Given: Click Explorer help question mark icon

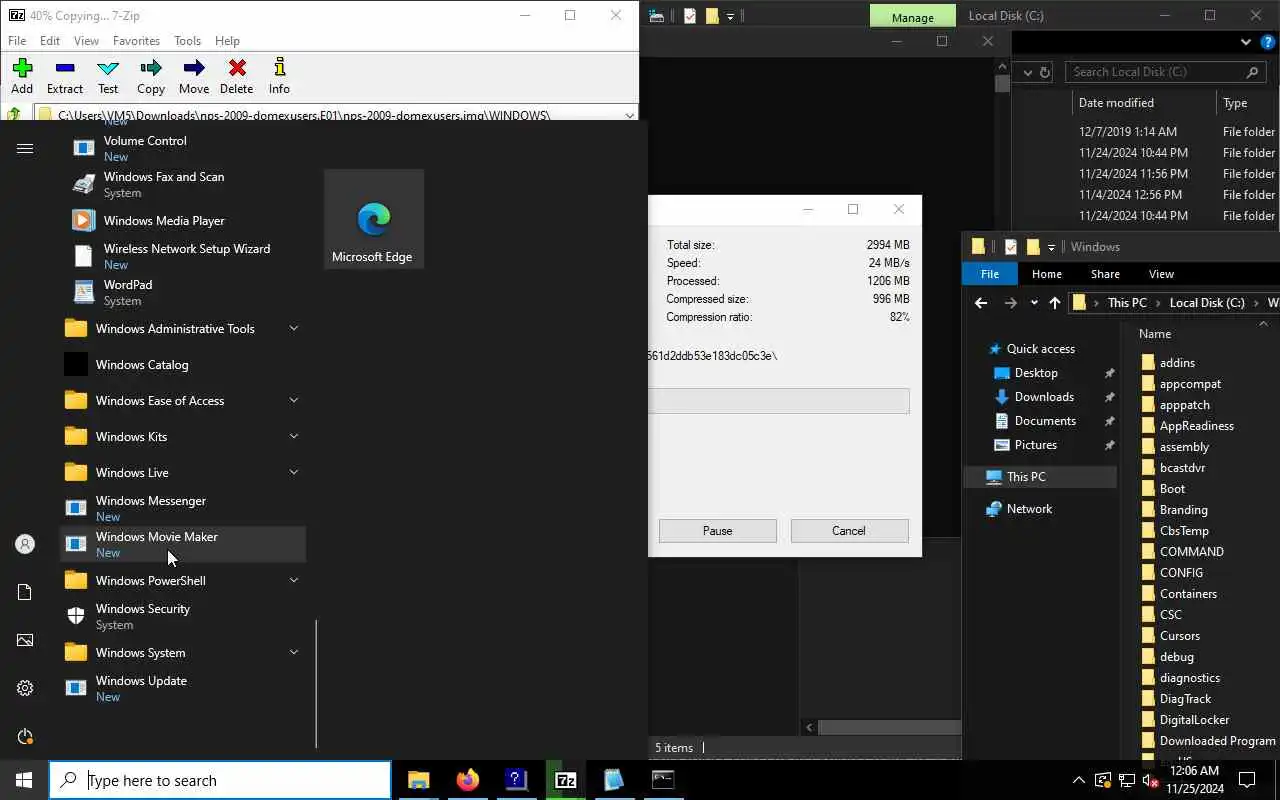Looking at the screenshot, I should (1268, 43).
